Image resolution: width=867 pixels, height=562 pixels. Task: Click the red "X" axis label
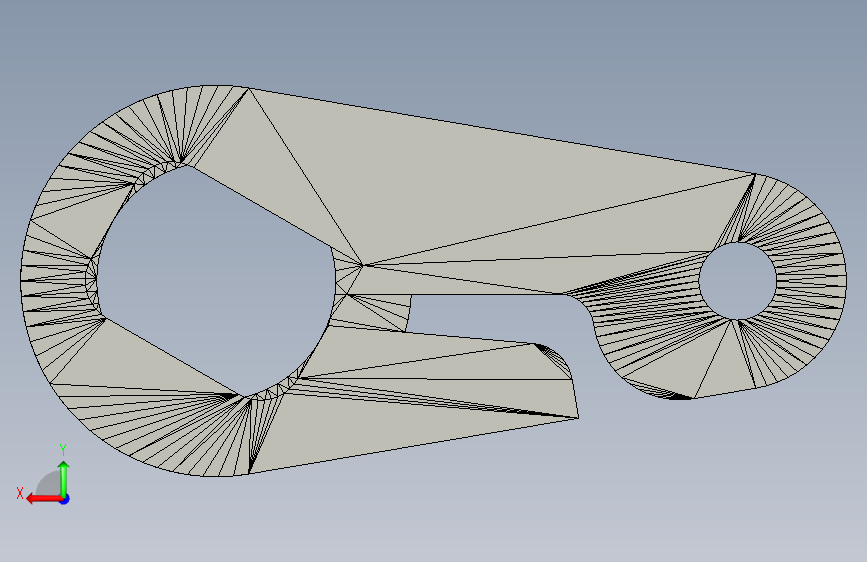20,493
